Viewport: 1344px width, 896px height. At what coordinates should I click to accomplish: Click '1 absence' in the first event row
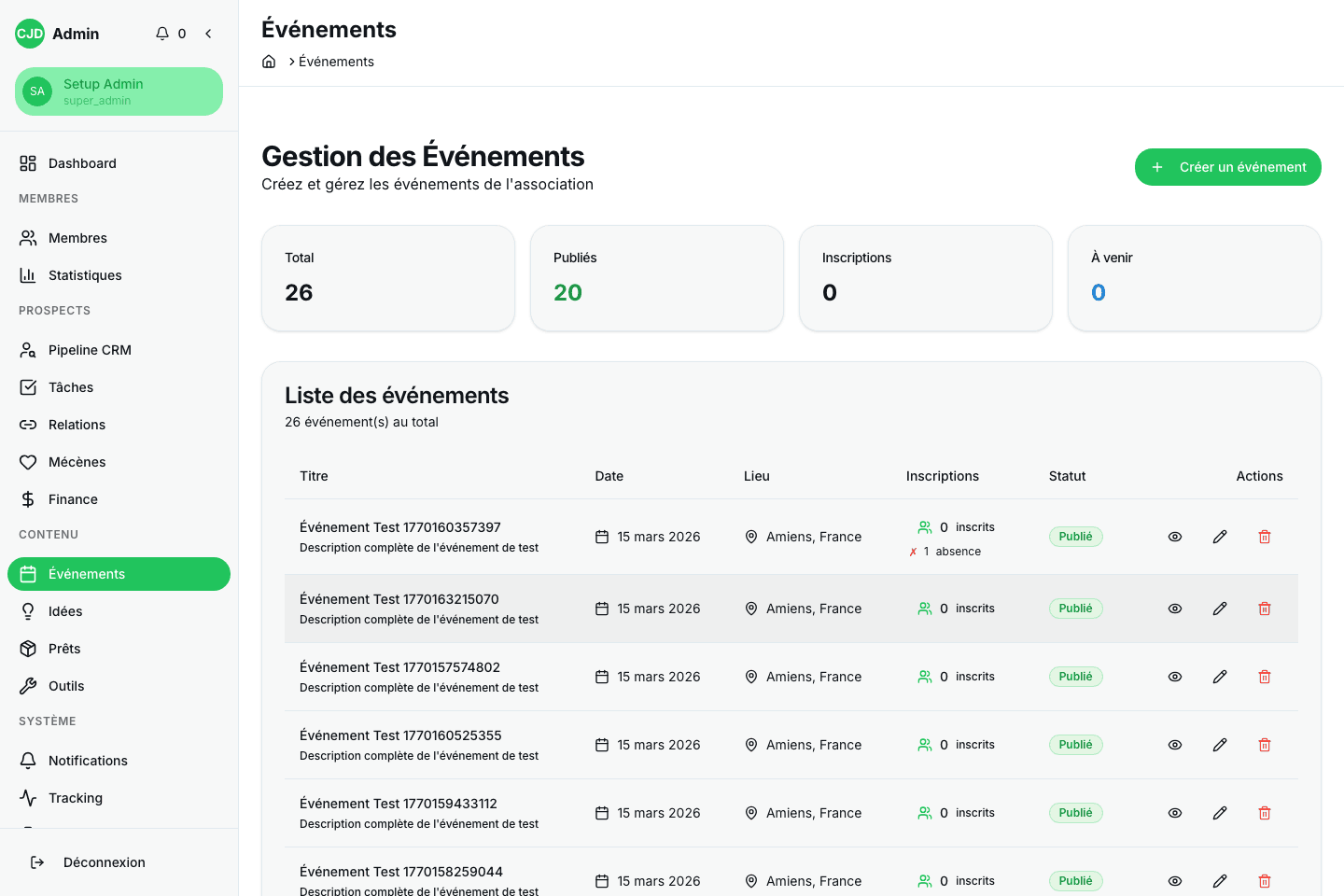[x=945, y=552]
